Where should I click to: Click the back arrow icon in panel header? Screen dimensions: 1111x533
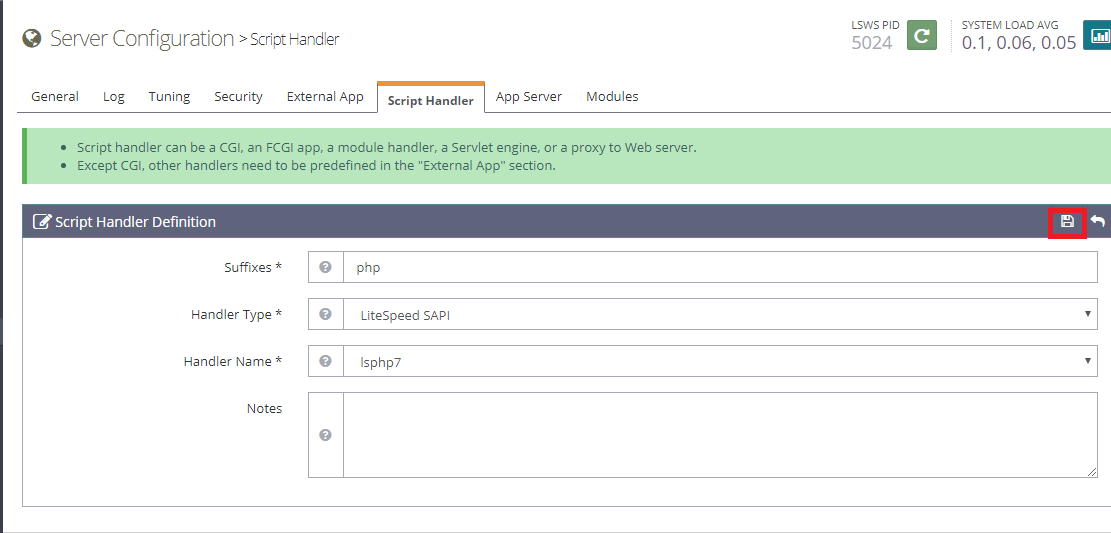click(x=1098, y=222)
